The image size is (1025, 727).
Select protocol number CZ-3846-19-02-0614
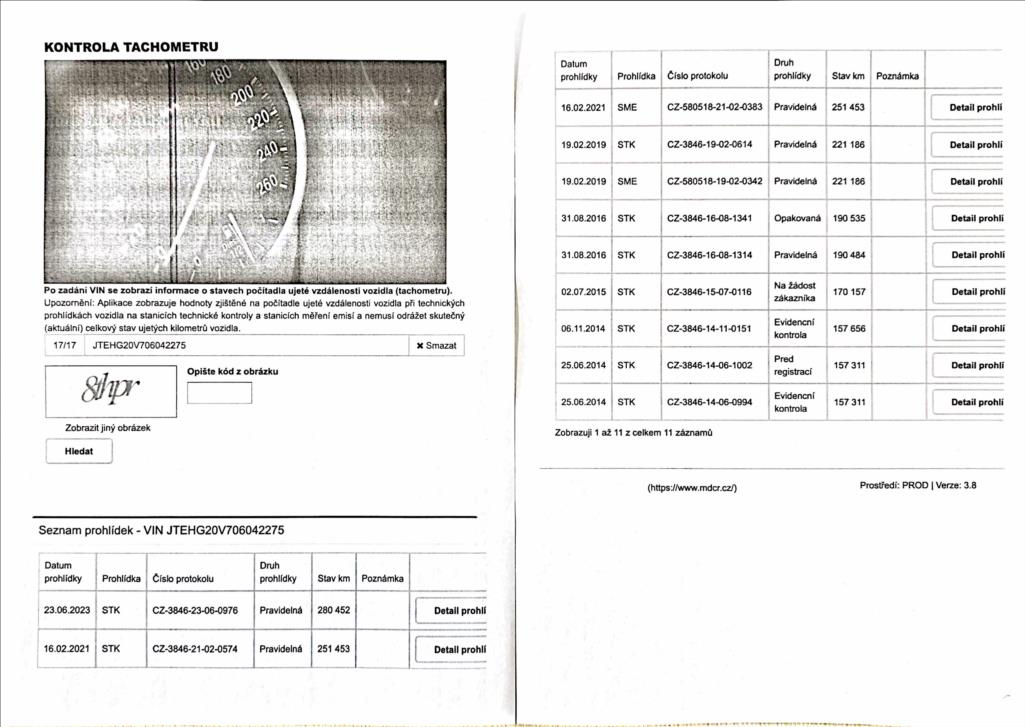[x=709, y=144]
